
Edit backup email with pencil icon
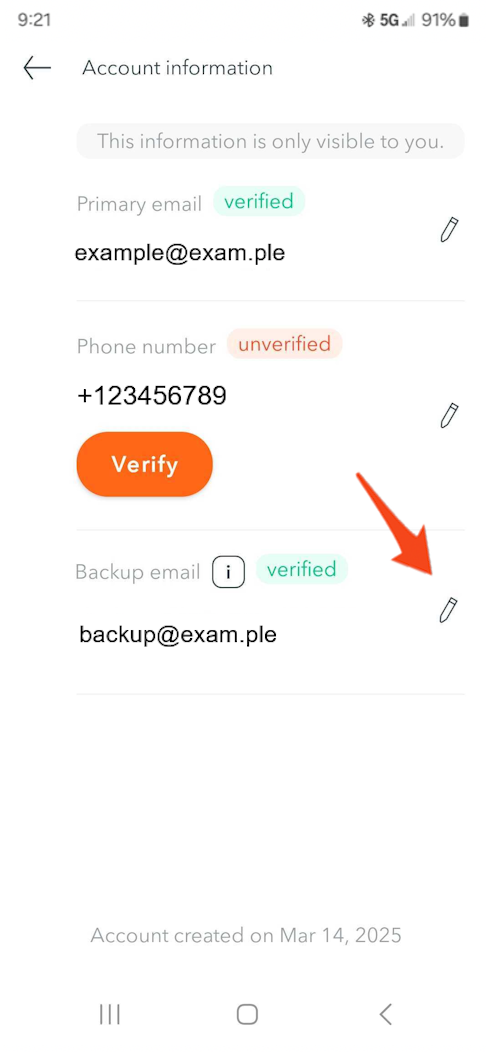448,610
